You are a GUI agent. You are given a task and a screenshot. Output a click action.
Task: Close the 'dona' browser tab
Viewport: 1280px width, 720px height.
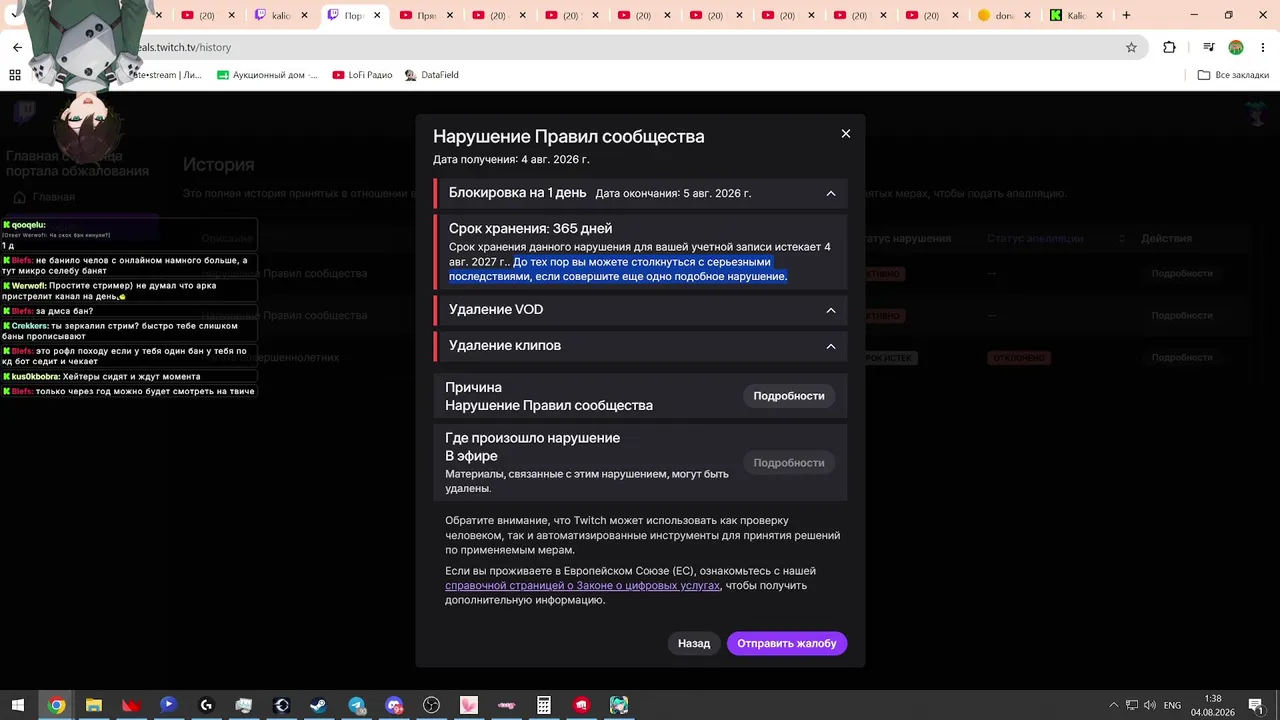click(1025, 15)
